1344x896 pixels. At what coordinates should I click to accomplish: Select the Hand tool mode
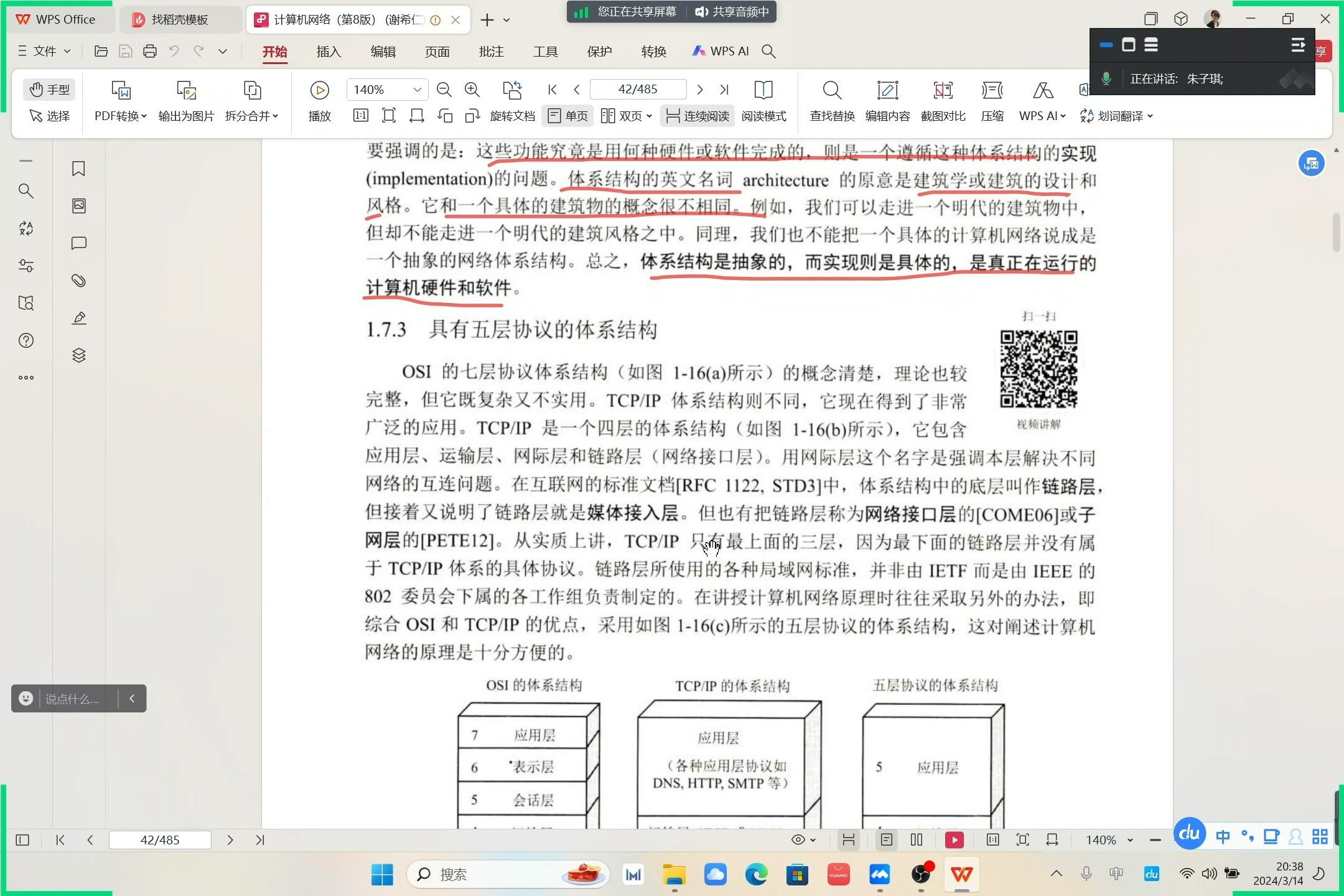pos(50,90)
